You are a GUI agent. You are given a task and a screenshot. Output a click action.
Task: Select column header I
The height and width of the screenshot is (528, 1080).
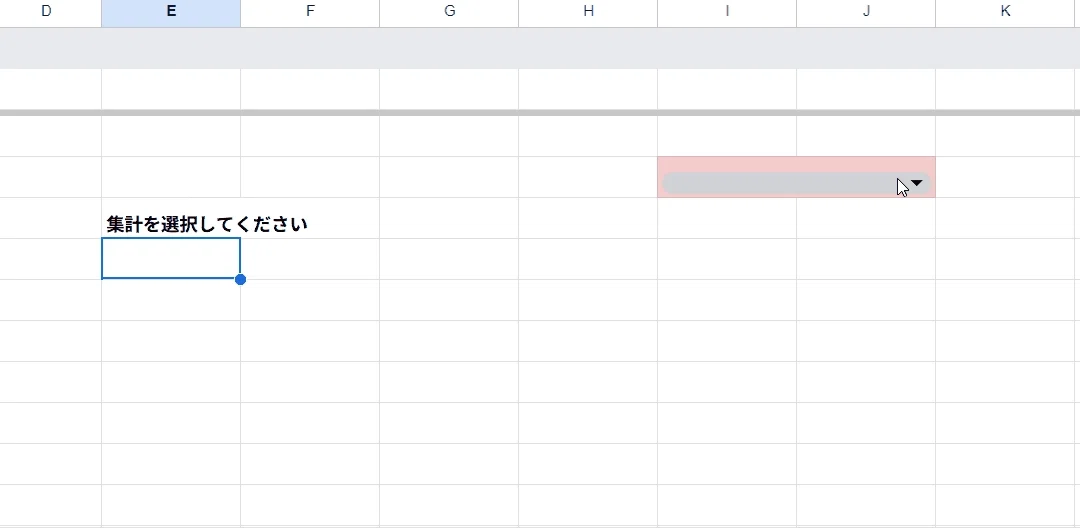[727, 10]
